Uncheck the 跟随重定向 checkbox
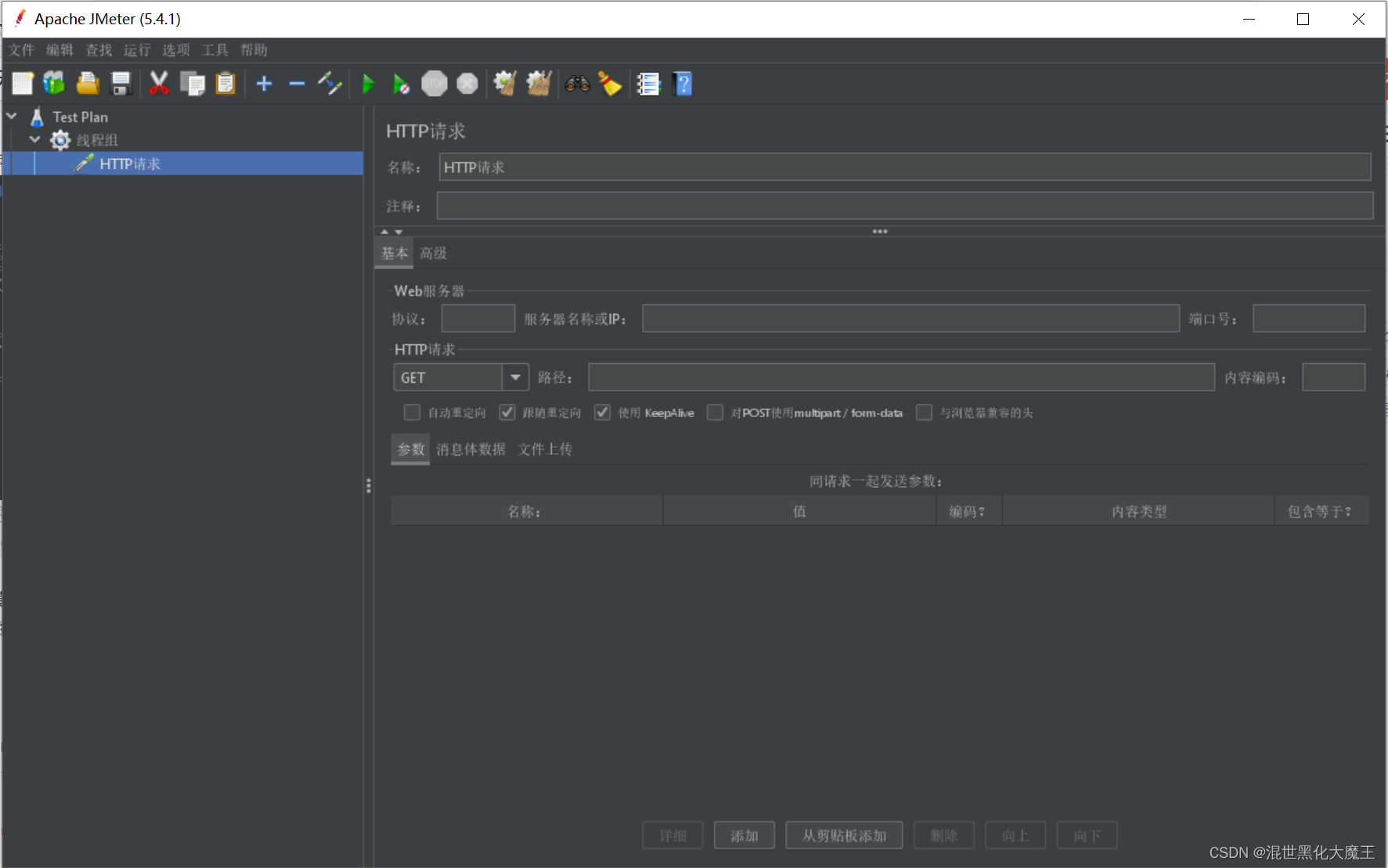1388x868 pixels. click(x=507, y=412)
